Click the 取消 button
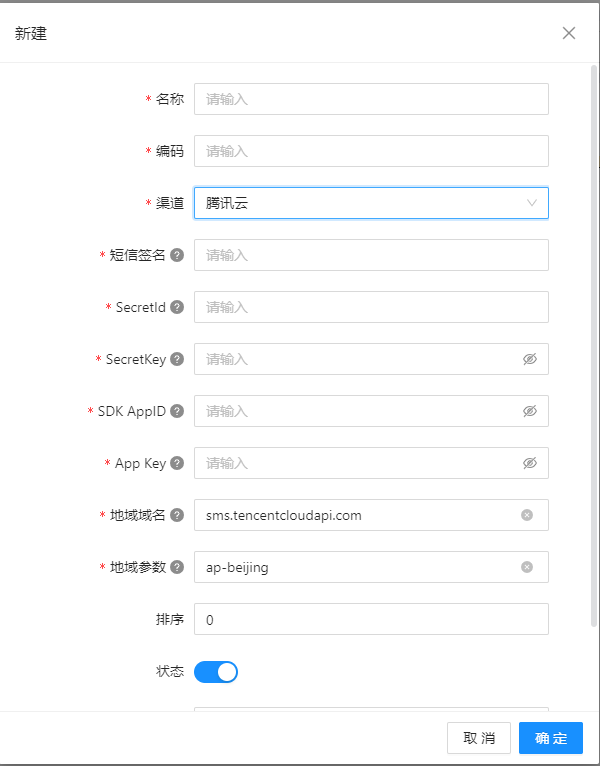This screenshot has width=600, height=766. tap(479, 738)
